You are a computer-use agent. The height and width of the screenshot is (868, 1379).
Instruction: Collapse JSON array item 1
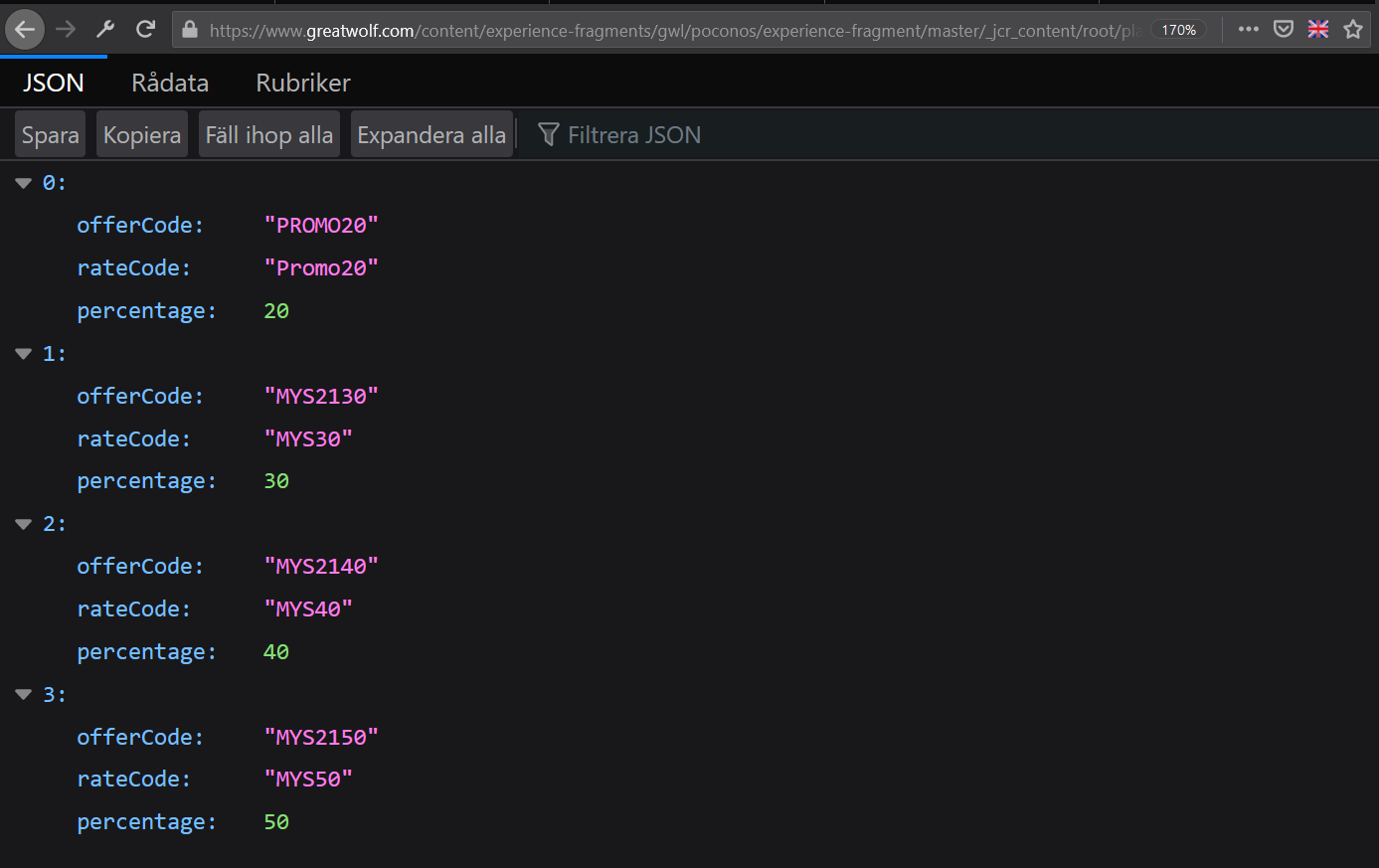coord(24,354)
